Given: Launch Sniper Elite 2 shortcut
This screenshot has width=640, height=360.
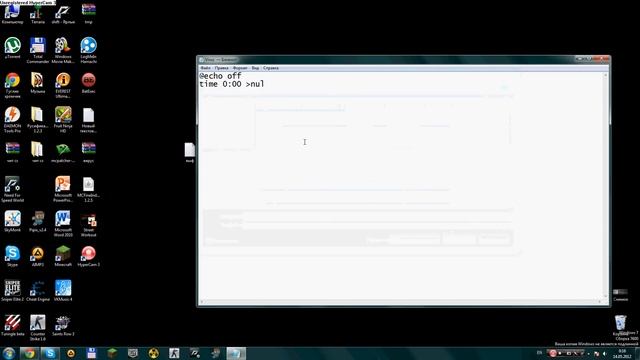Looking at the screenshot, I should point(12,291).
